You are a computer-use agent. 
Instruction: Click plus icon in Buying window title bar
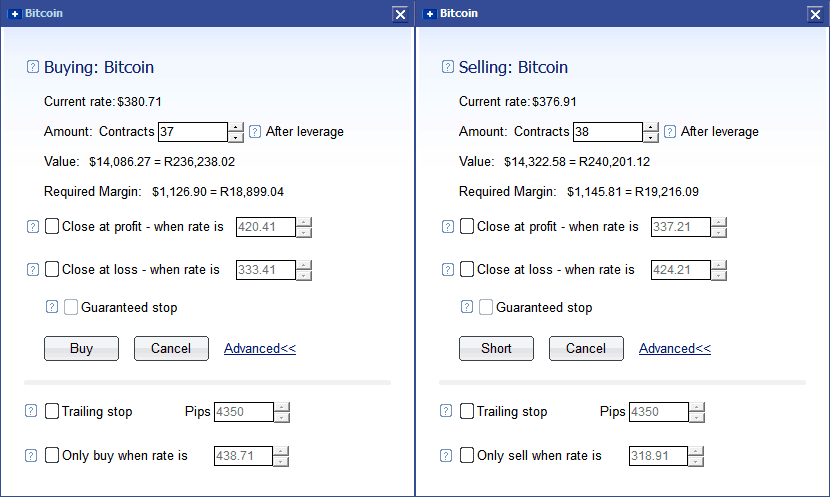(x=15, y=14)
